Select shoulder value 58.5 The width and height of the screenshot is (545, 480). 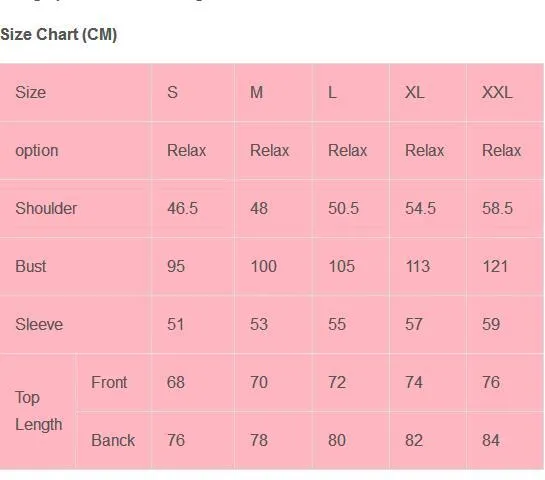497,208
